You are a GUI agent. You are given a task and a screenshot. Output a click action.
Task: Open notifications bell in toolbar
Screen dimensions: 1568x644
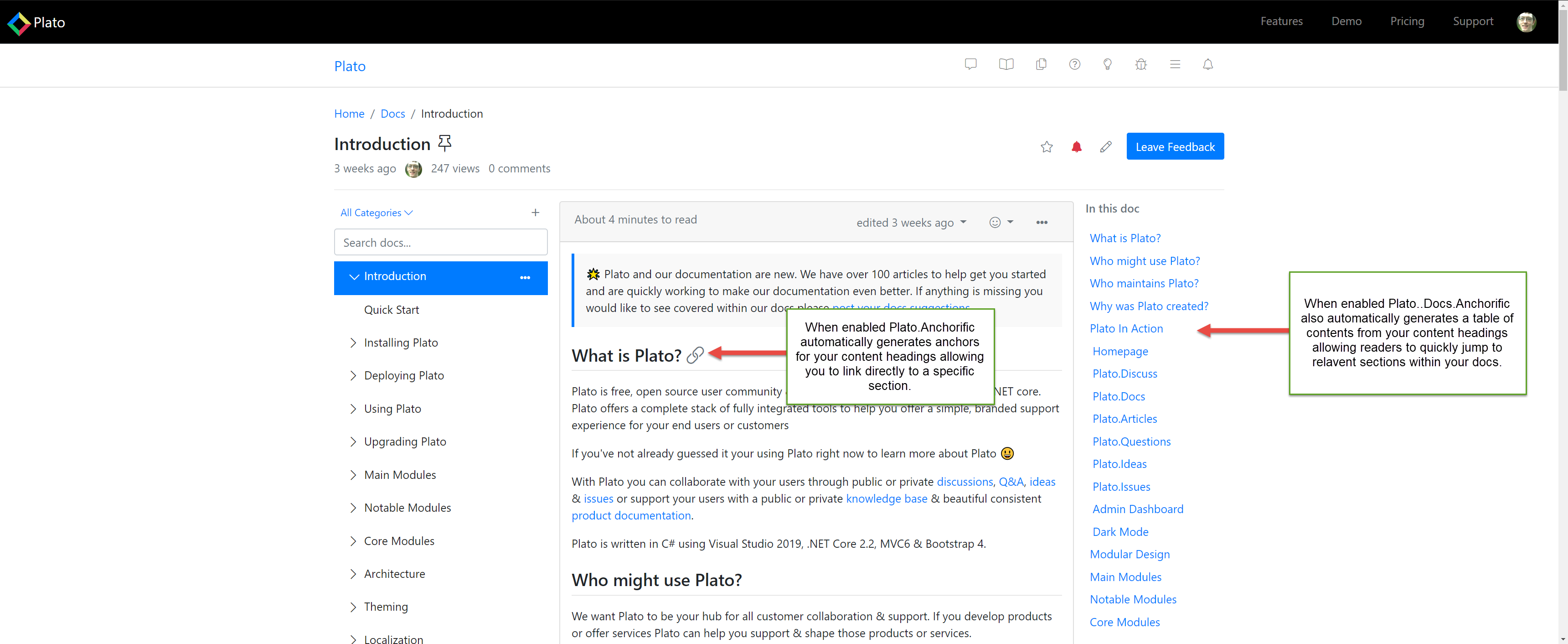1208,64
